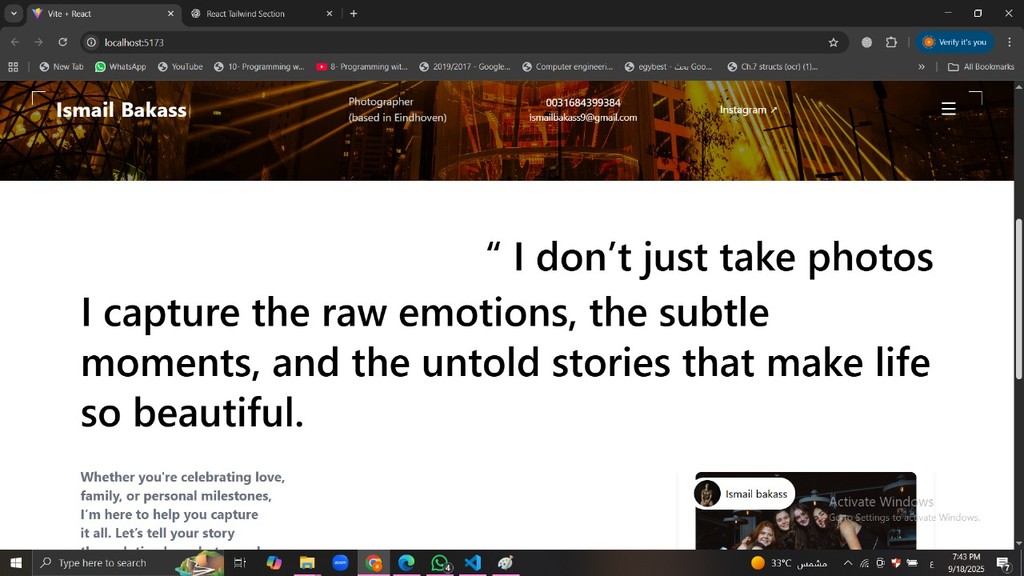Image resolution: width=1024 pixels, height=576 pixels.
Task: Click the Ismail bakass profile badge
Action: (744, 494)
